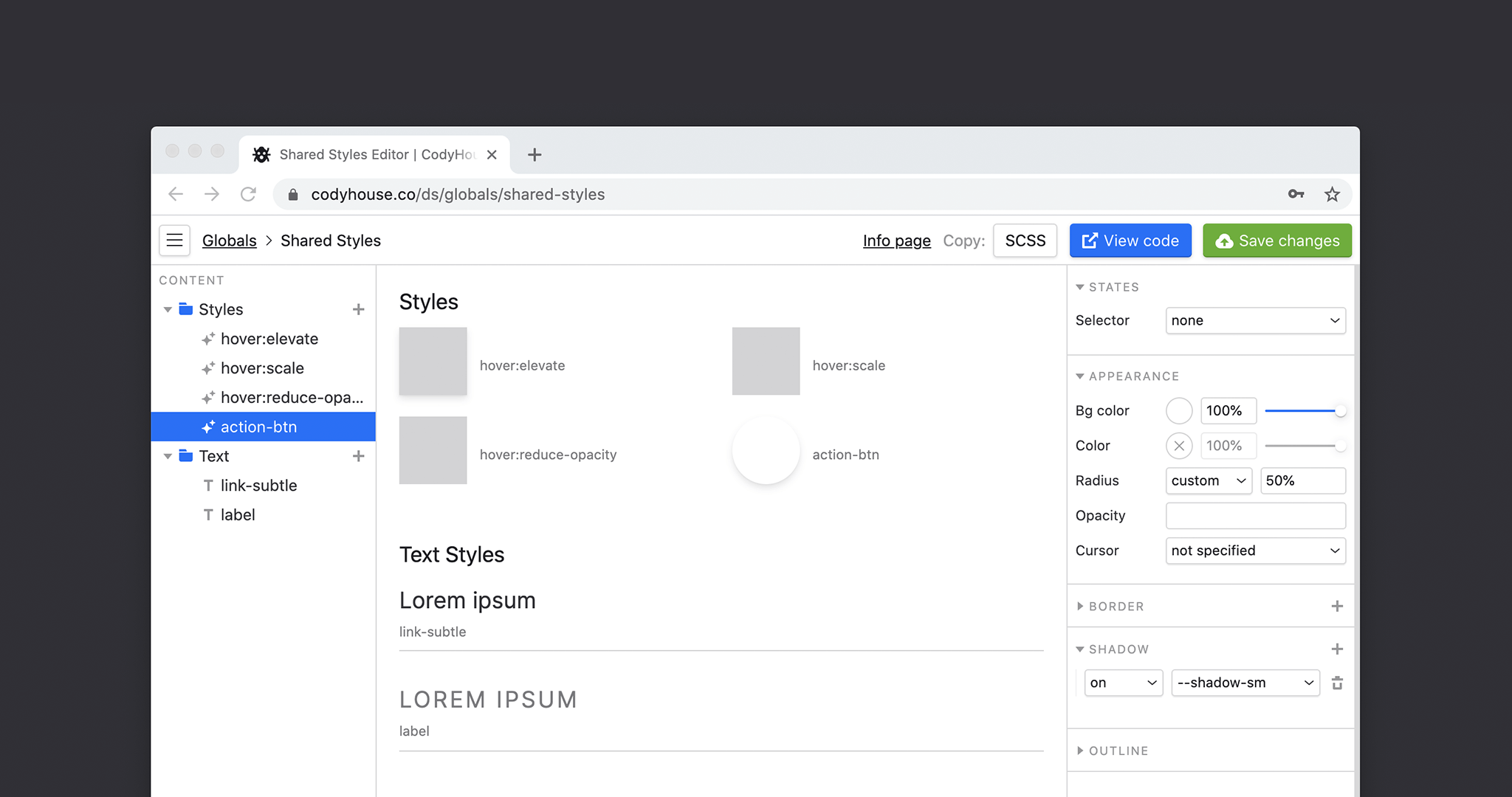Reload the page
Image resolution: width=1512 pixels, height=797 pixels.
(249, 193)
